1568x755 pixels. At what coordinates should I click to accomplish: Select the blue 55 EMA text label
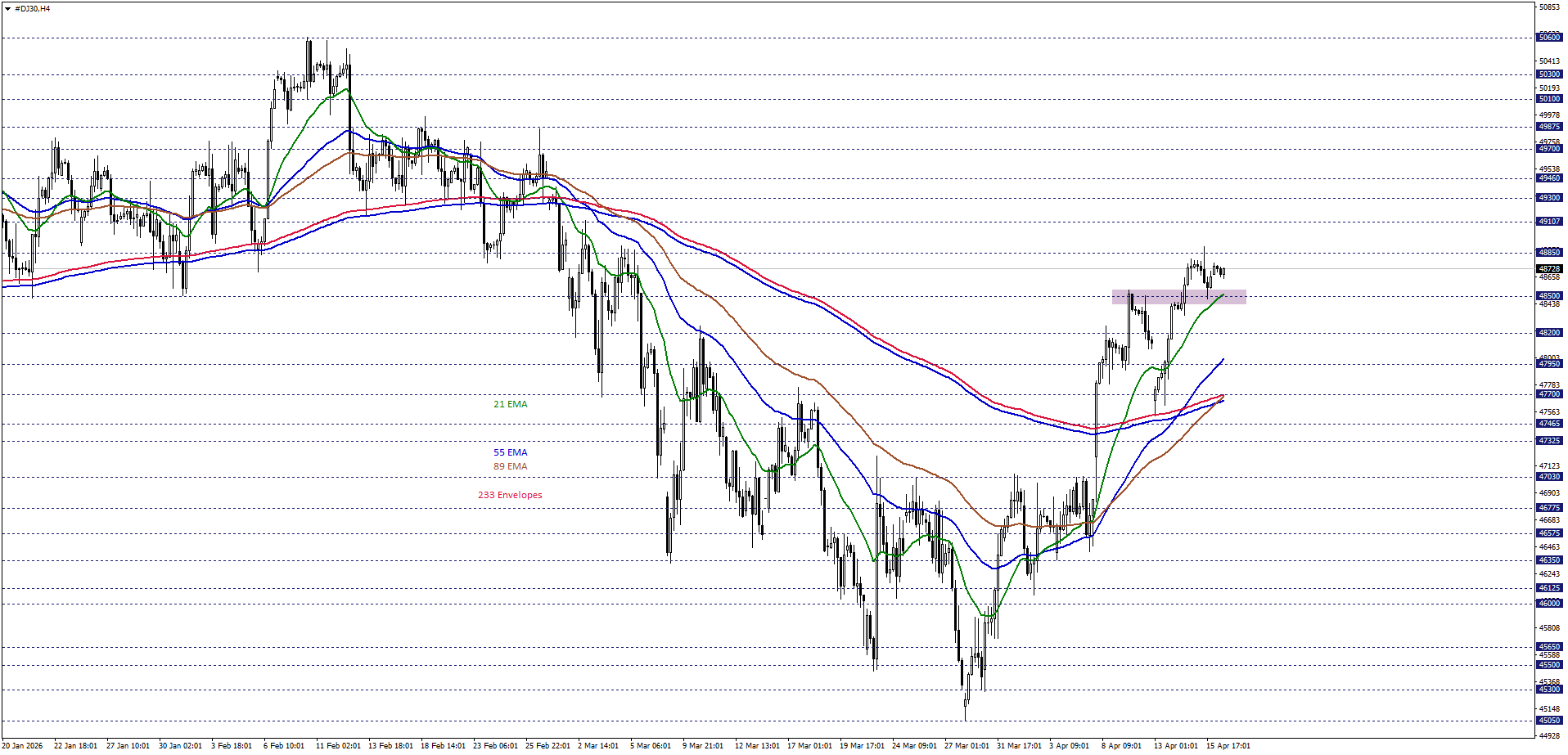(x=510, y=452)
